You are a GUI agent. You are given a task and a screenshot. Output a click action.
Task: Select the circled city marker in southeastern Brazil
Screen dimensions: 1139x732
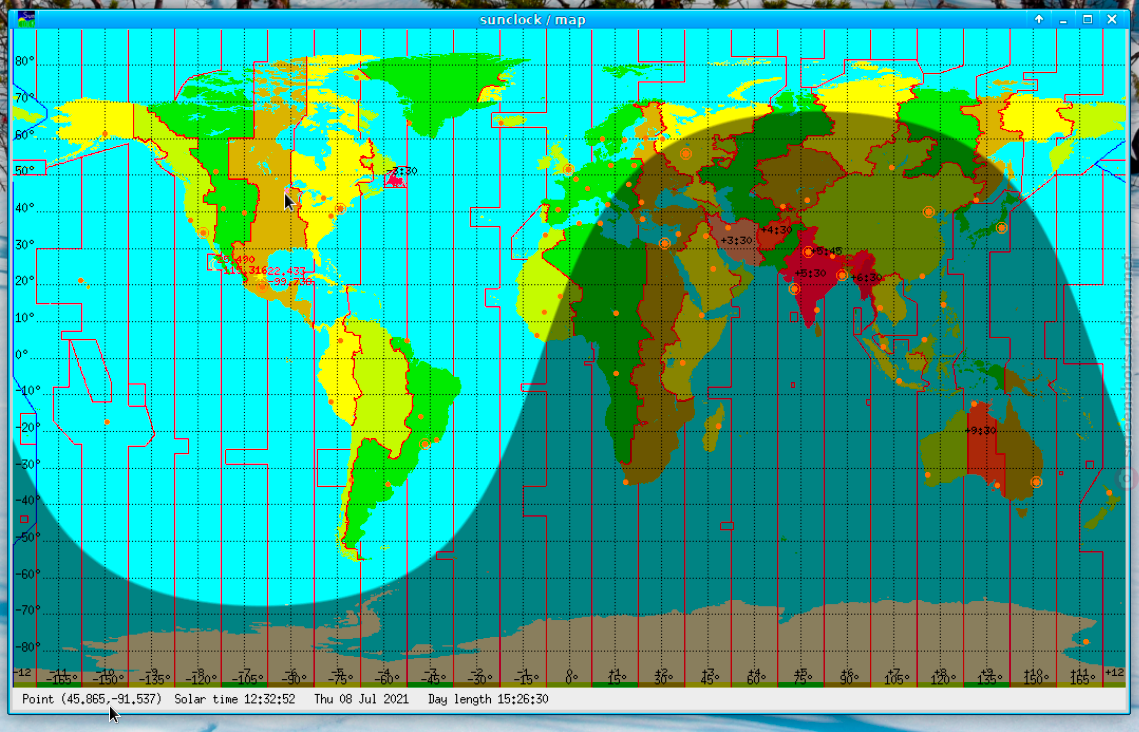pos(425,444)
